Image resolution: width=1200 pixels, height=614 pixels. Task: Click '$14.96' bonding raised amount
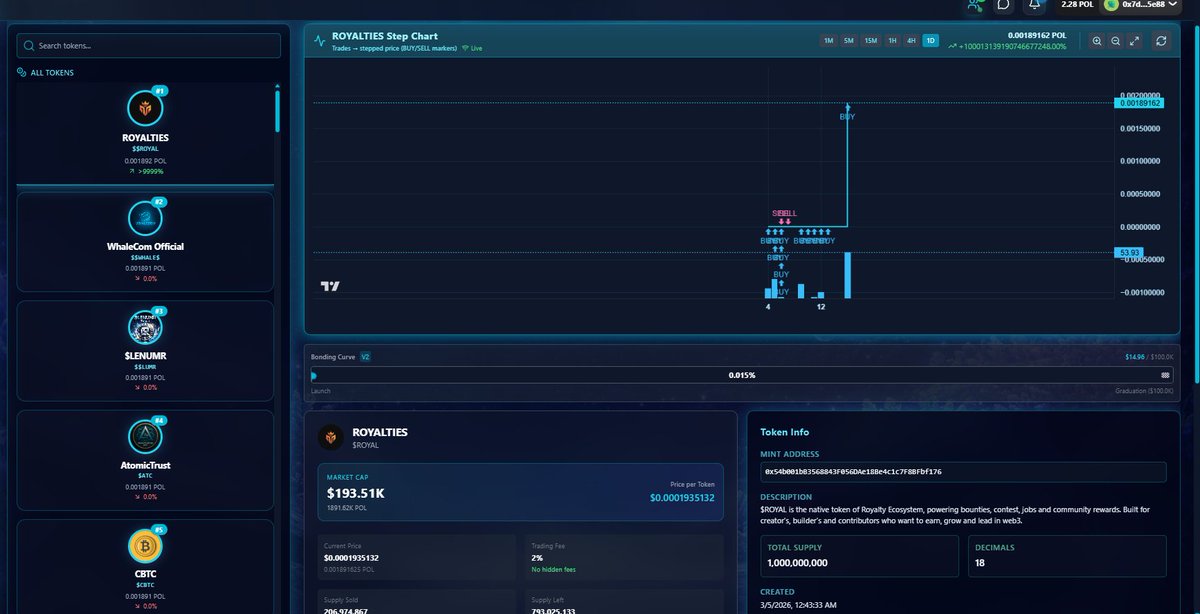1133,356
